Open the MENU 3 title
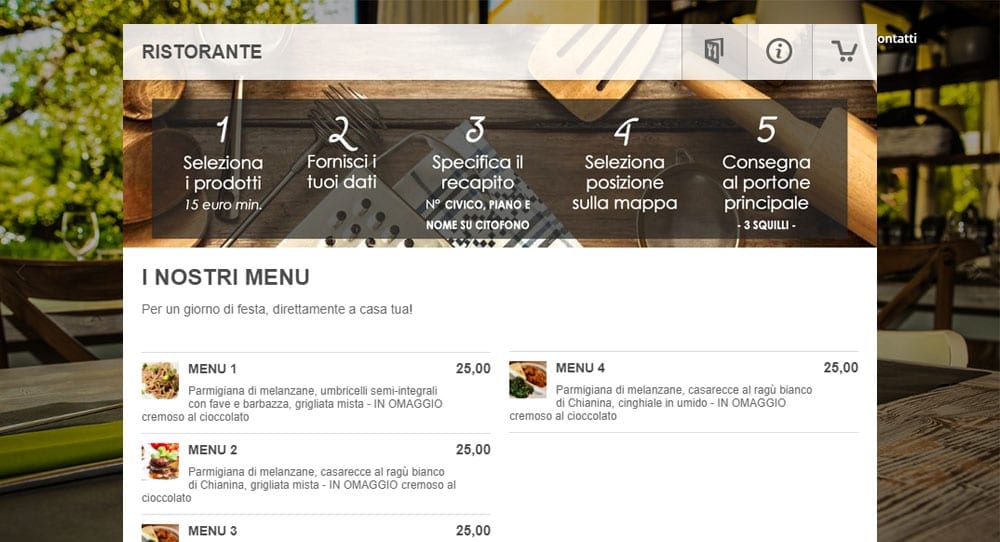This screenshot has height=542, width=1000. pyautogui.click(x=212, y=531)
